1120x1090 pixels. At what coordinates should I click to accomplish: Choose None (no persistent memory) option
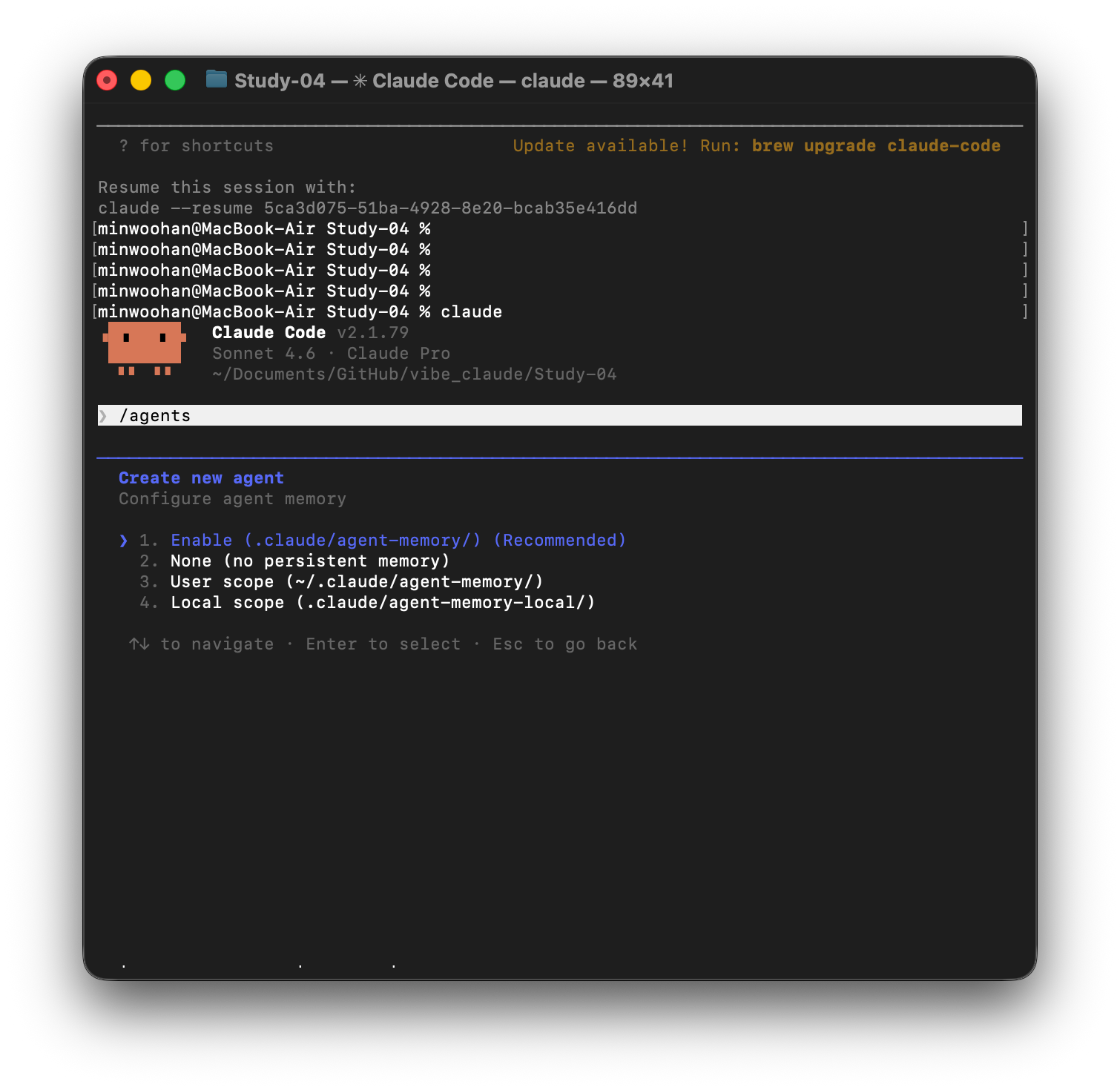point(310,561)
